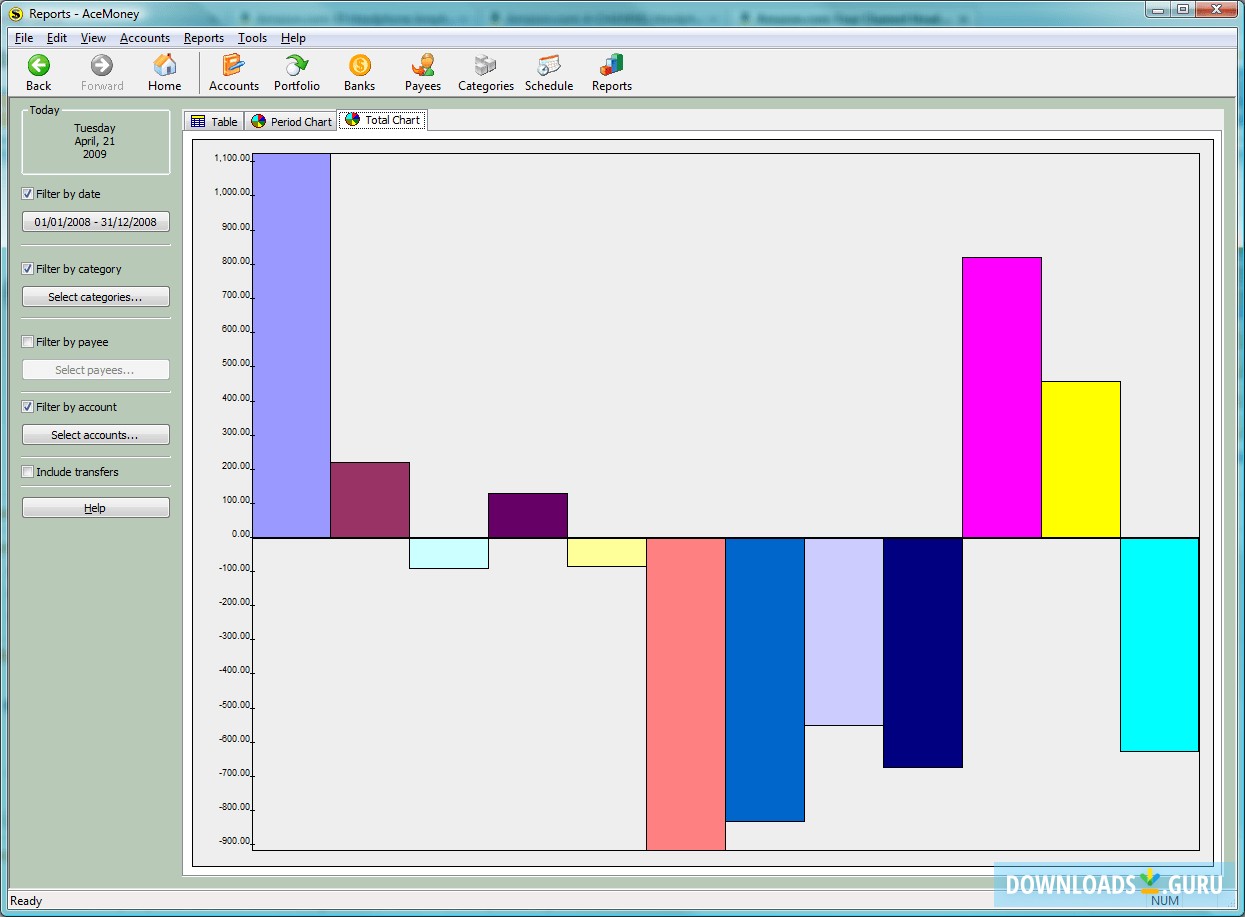Open the View menu

pos(93,38)
